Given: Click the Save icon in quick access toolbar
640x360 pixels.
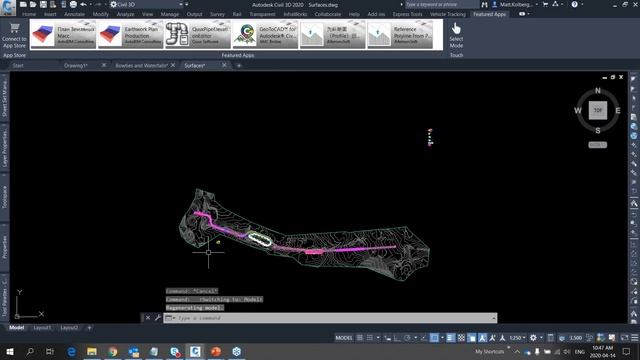Looking at the screenshot, I should (x=43, y=4).
